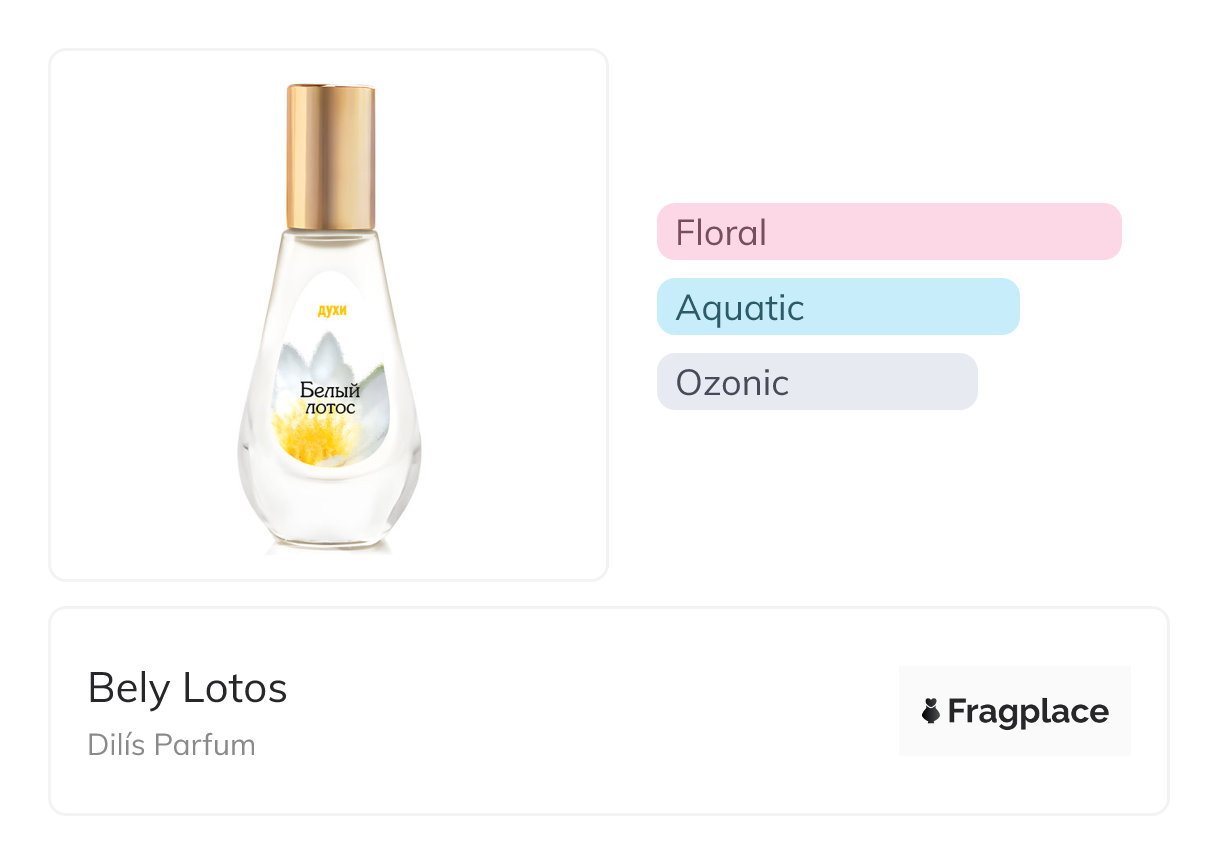This screenshot has width=1218, height=864.
Task: Open the 'Bely Lotos' fragrance title
Action: pyautogui.click(x=187, y=688)
